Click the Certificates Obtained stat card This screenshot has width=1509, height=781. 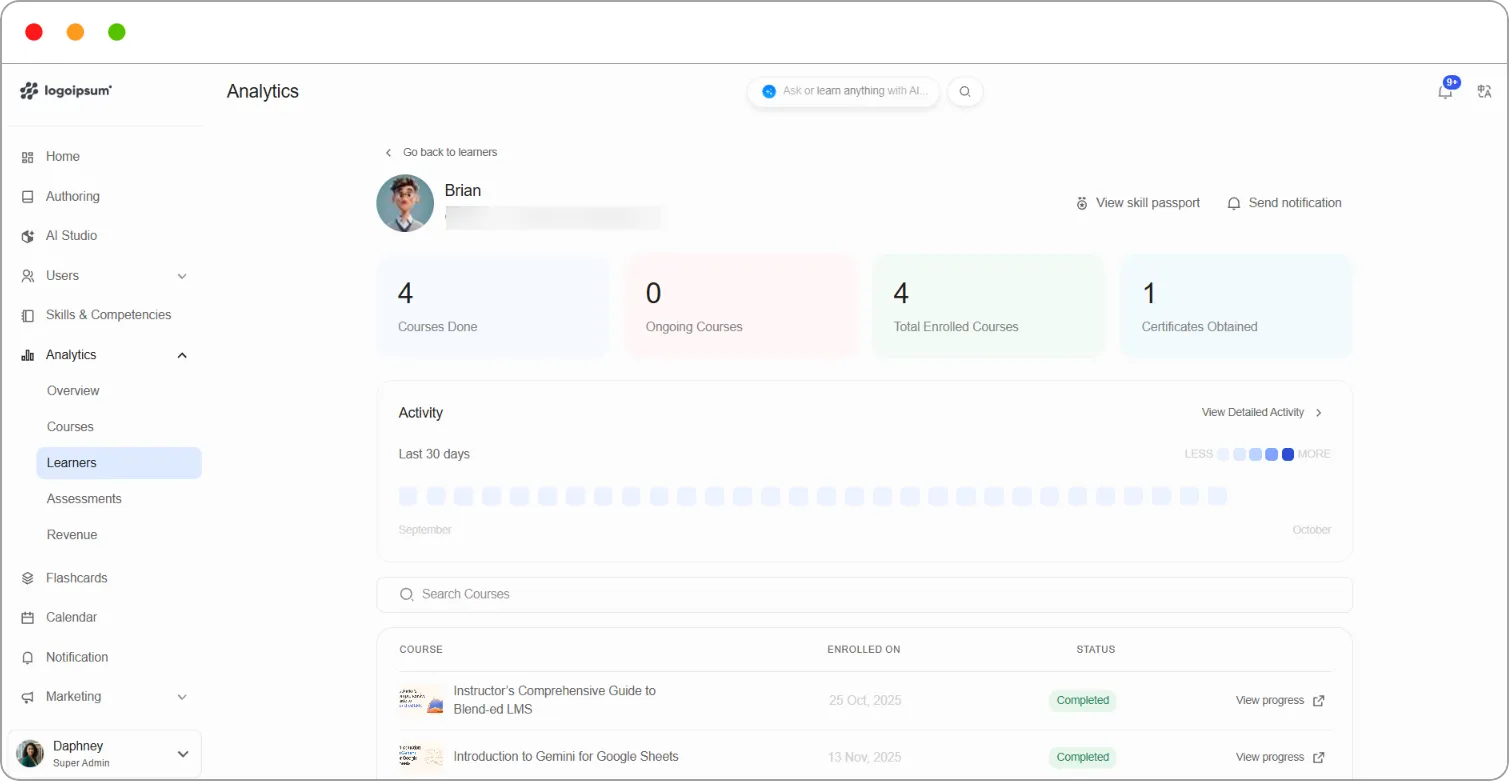point(1236,306)
